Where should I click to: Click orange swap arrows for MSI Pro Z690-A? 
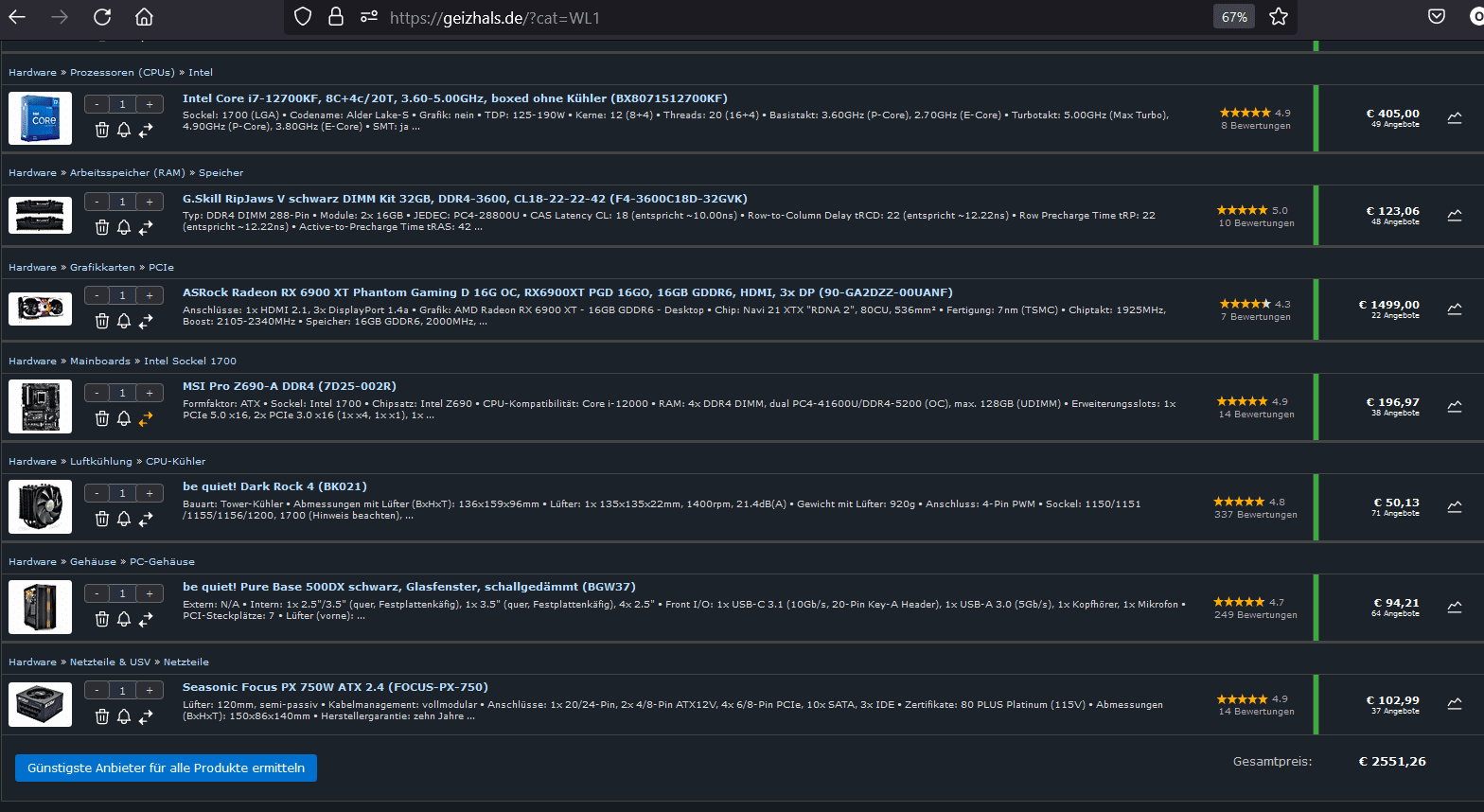coord(146,418)
